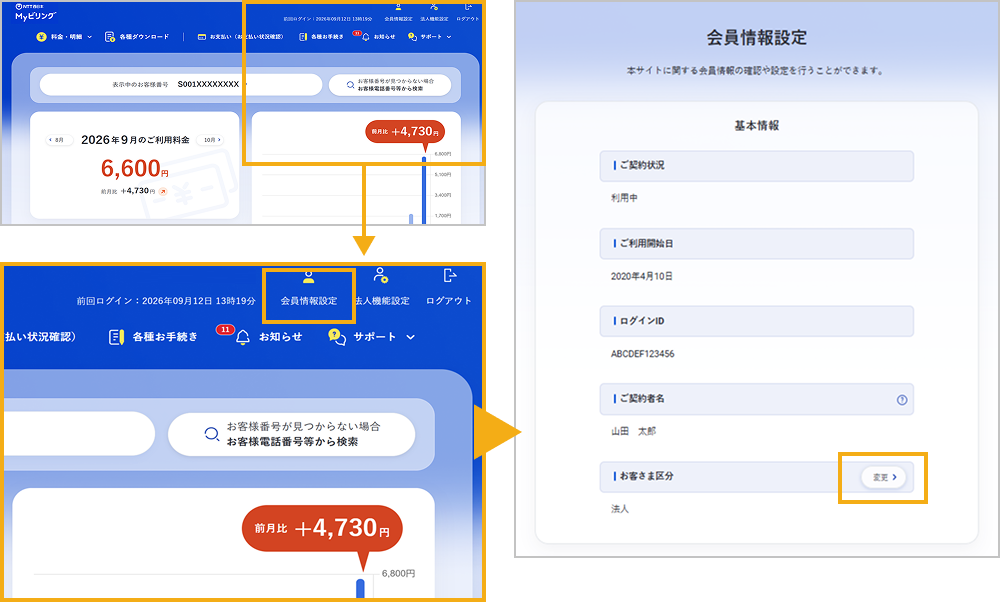
Task: Click the 6,600円 usage amount
Action: [x=135, y=168]
